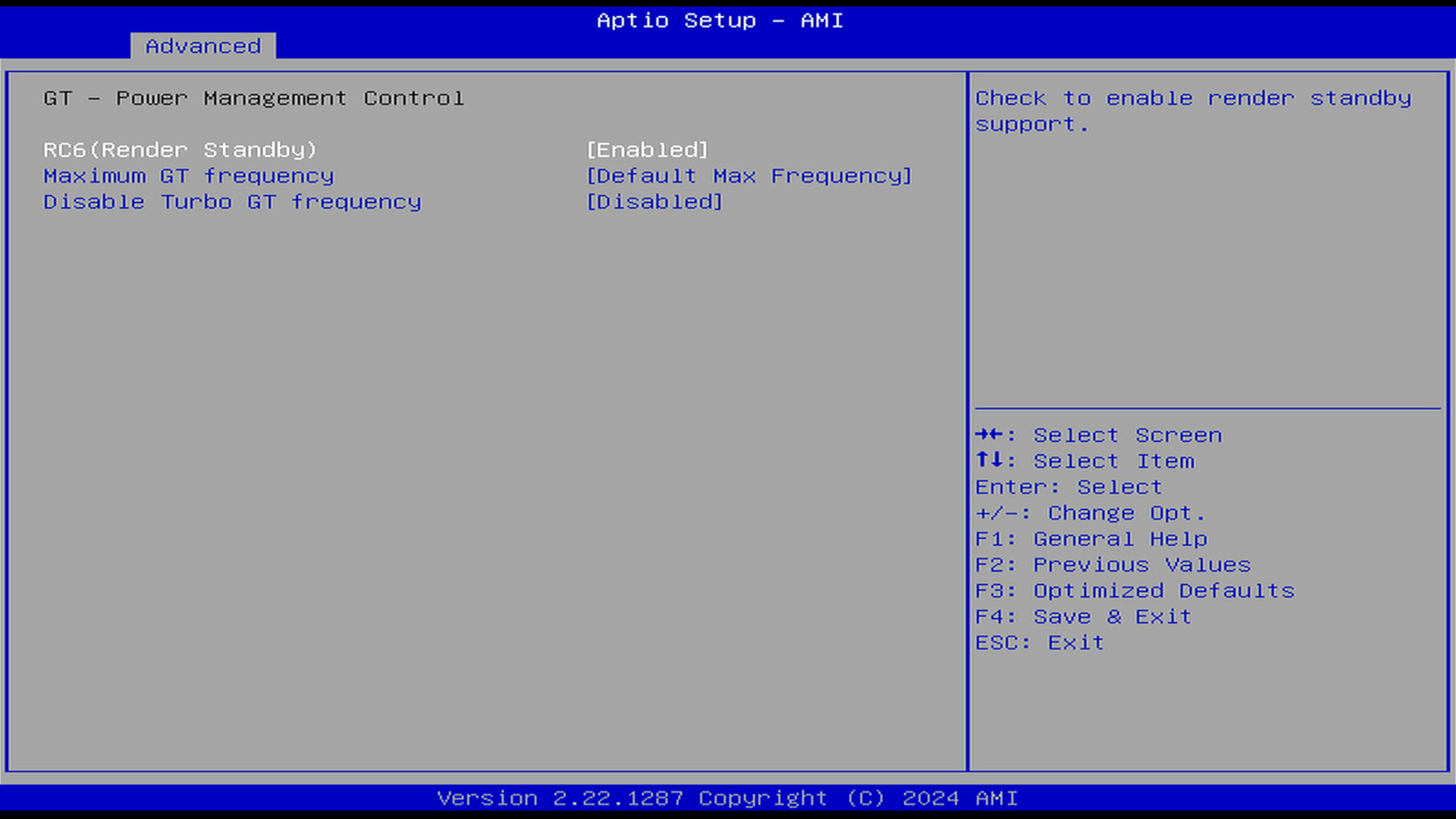Click the Enter: Select hint
Viewport: 1456px width, 819px height.
(1068, 487)
